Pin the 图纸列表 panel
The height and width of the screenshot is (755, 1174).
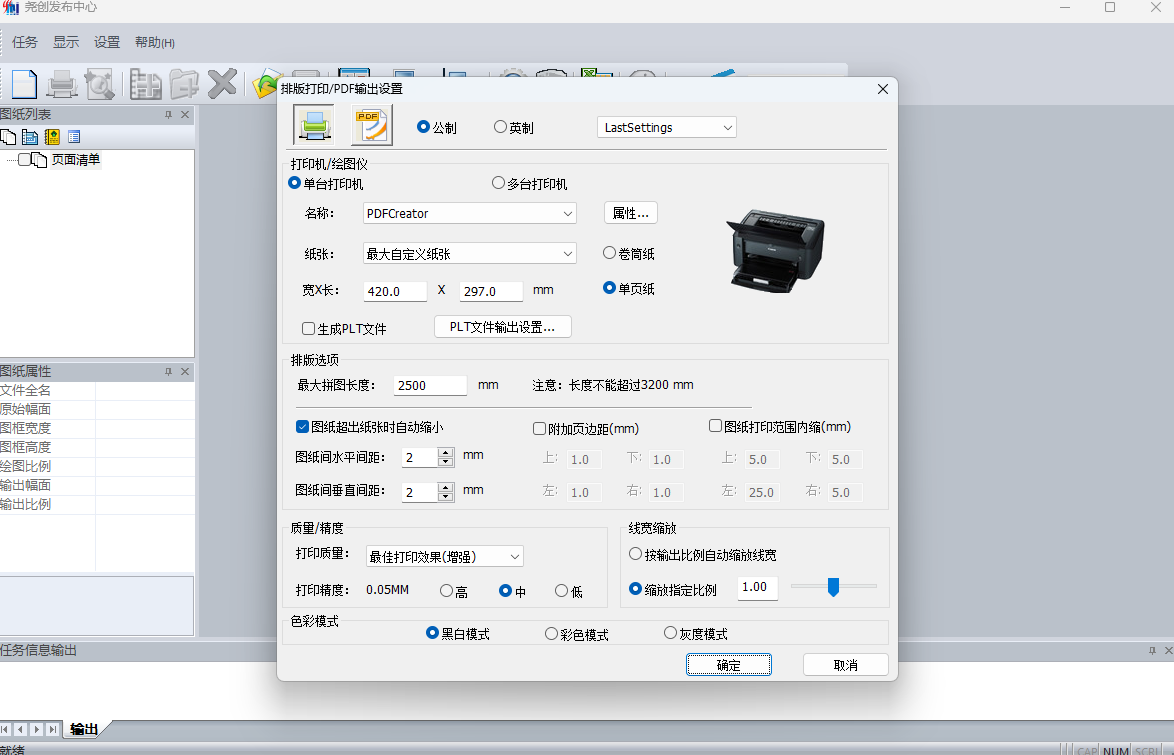(168, 115)
